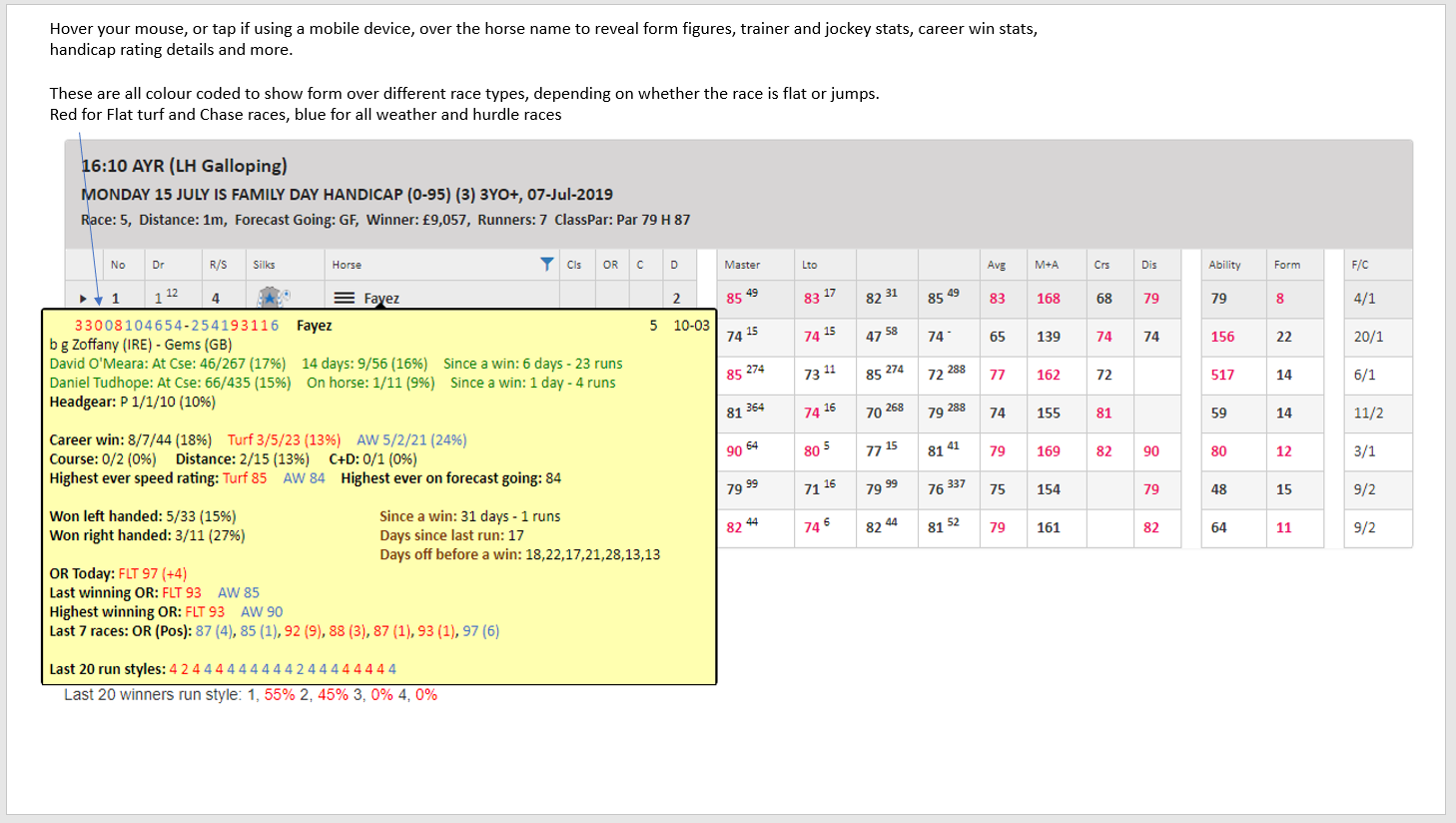Click the breeding line b g Zoffany (IRE)
This screenshot has height=823, width=1456.
coord(141,345)
